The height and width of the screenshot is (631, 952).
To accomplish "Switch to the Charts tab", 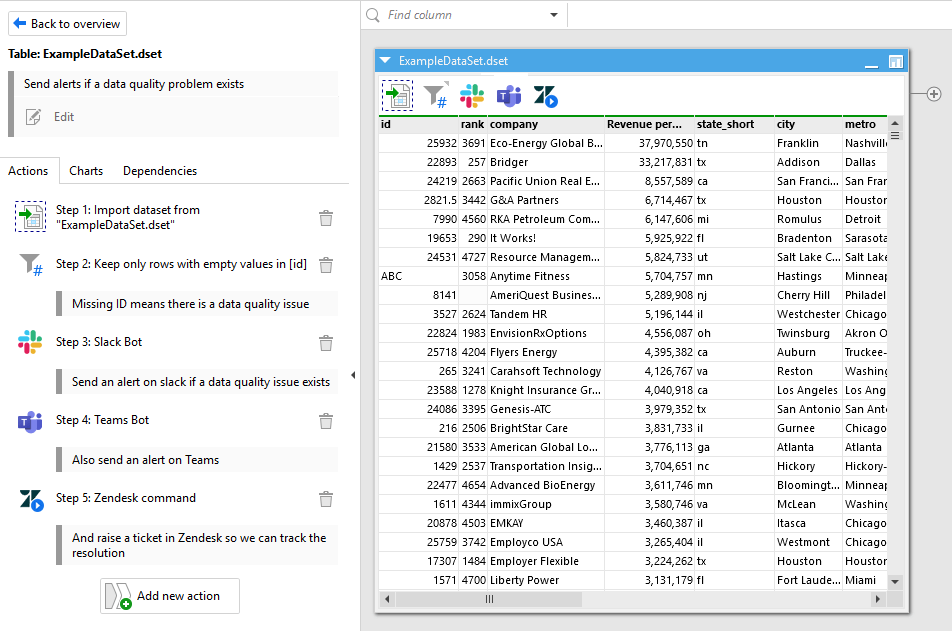I will click(86, 171).
